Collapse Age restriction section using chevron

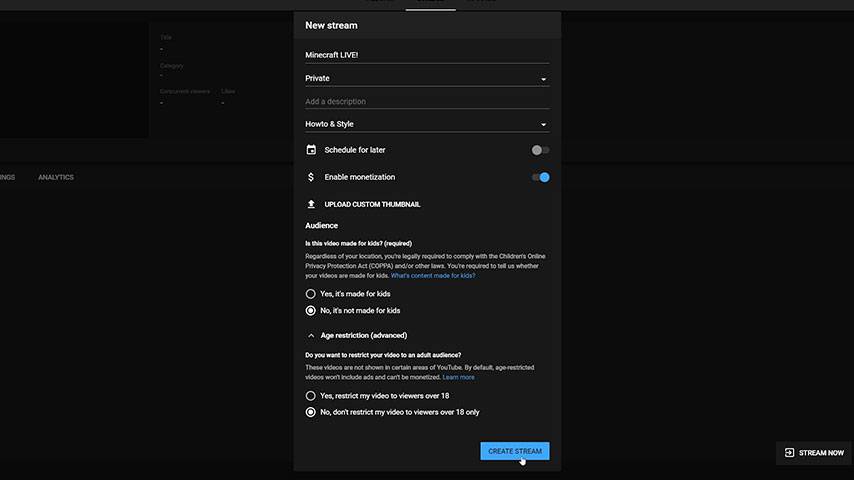tap(311, 336)
